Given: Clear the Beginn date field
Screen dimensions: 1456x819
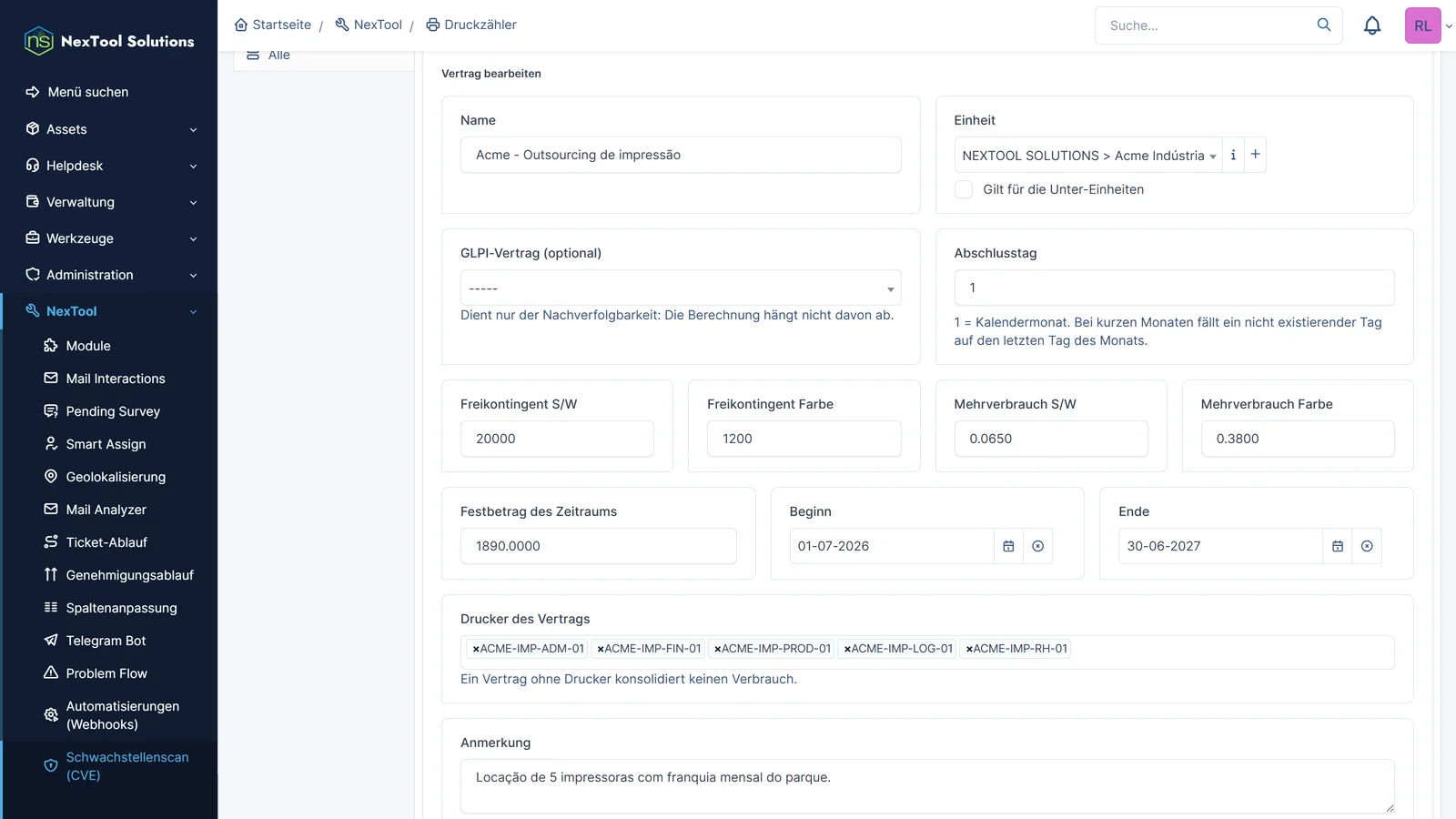Looking at the screenshot, I should (x=1038, y=546).
